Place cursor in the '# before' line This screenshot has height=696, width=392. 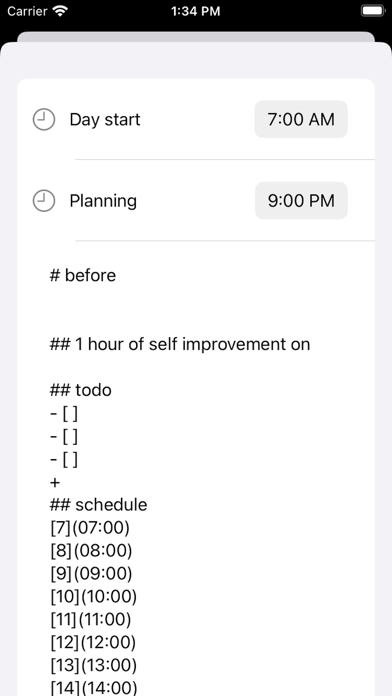(83, 275)
